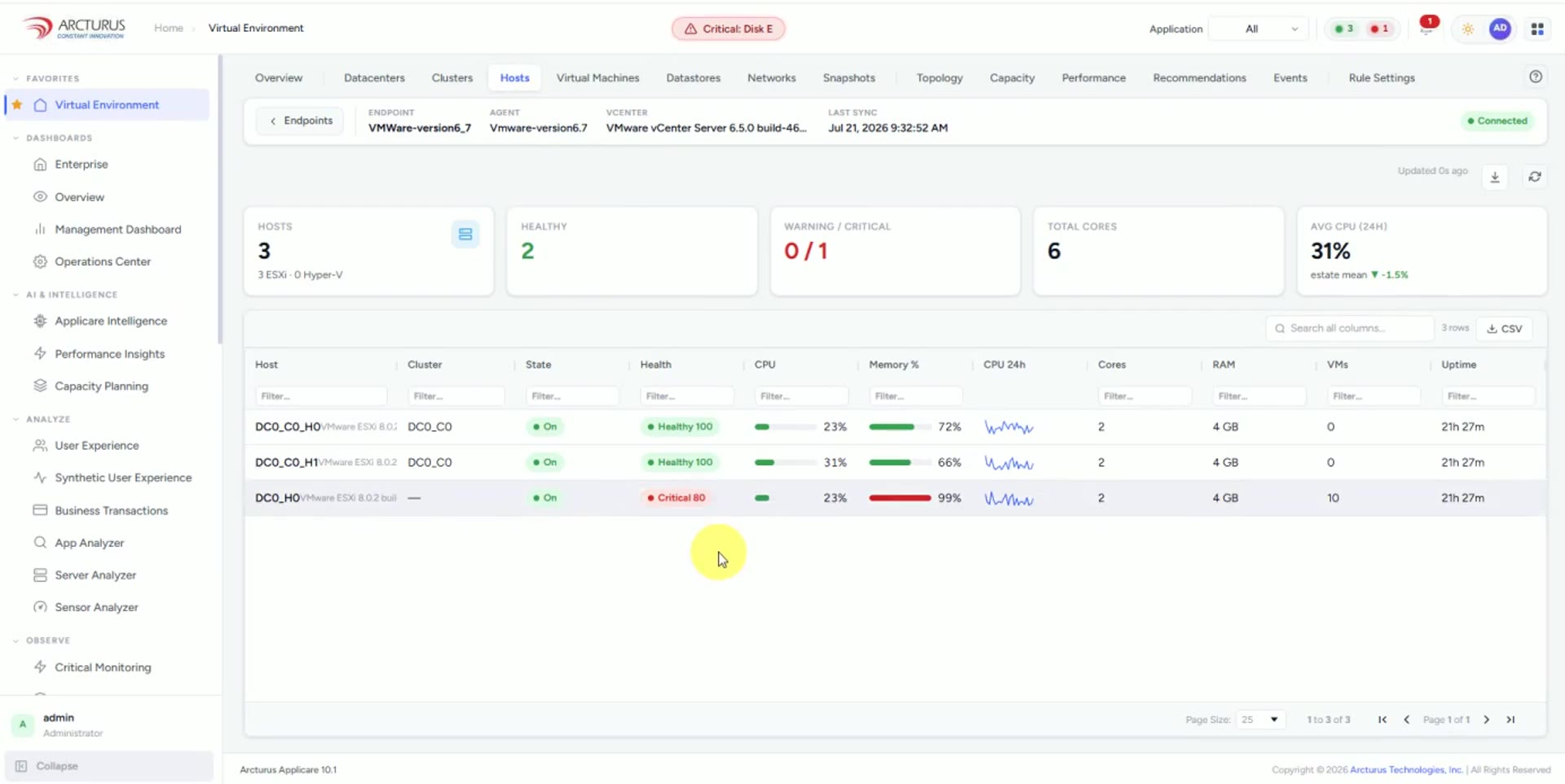Click the red 1 status badge
Image resolution: width=1565 pixels, height=784 pixels.
click(x=1379, y=29)
